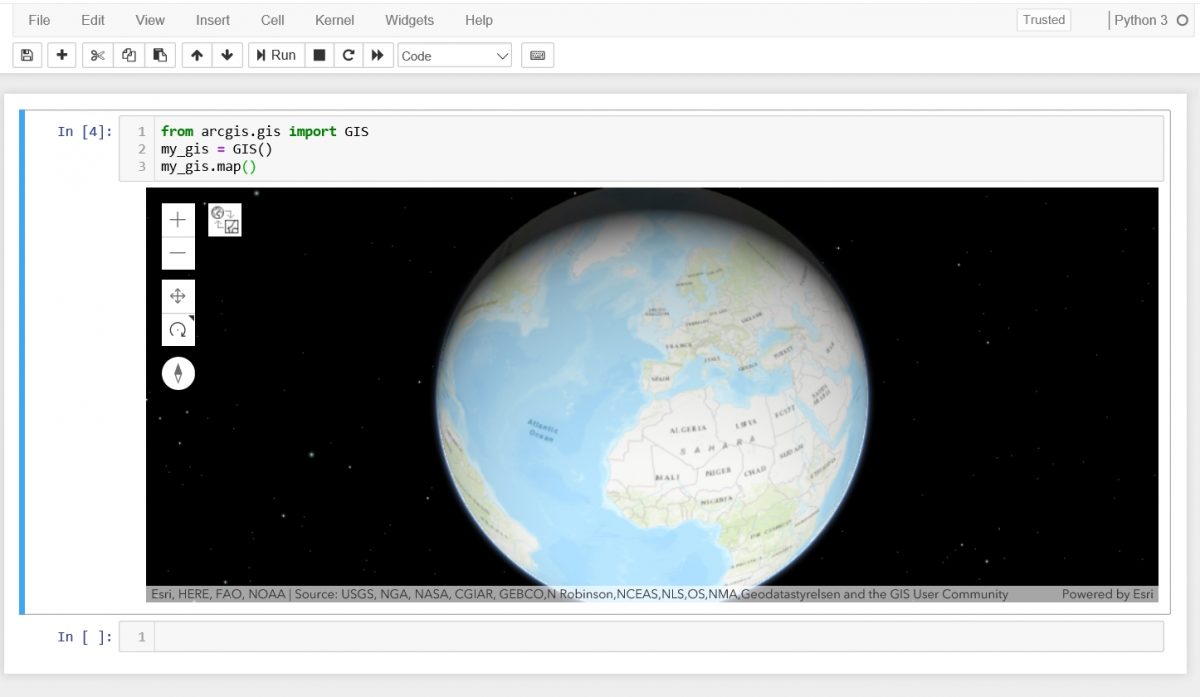1200x697 pixels.
Task: Open the cell type Code dropdown
Action: point(455,56)
